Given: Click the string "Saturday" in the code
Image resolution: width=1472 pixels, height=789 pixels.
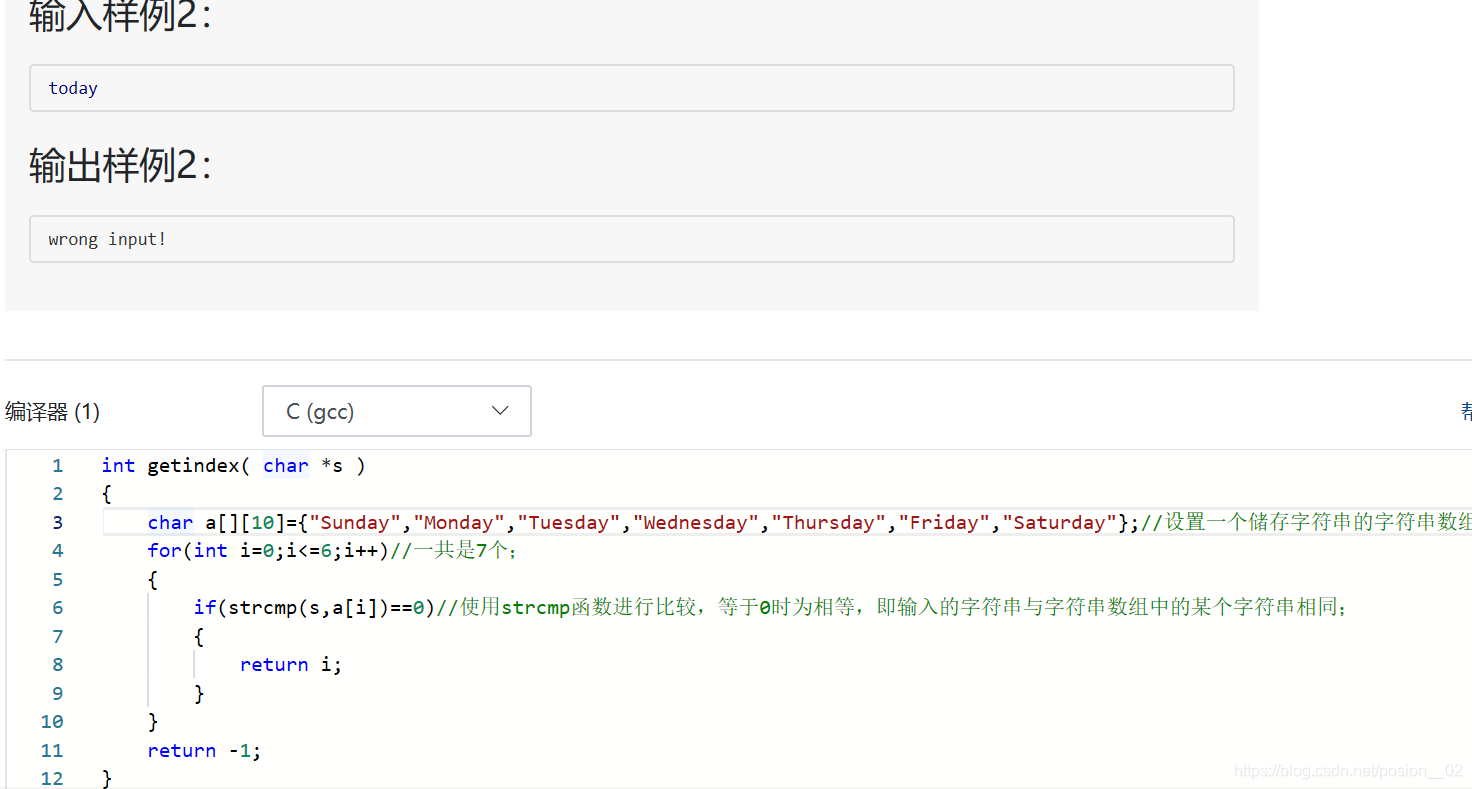Looking at the screenshot, I should (1060, 522).
